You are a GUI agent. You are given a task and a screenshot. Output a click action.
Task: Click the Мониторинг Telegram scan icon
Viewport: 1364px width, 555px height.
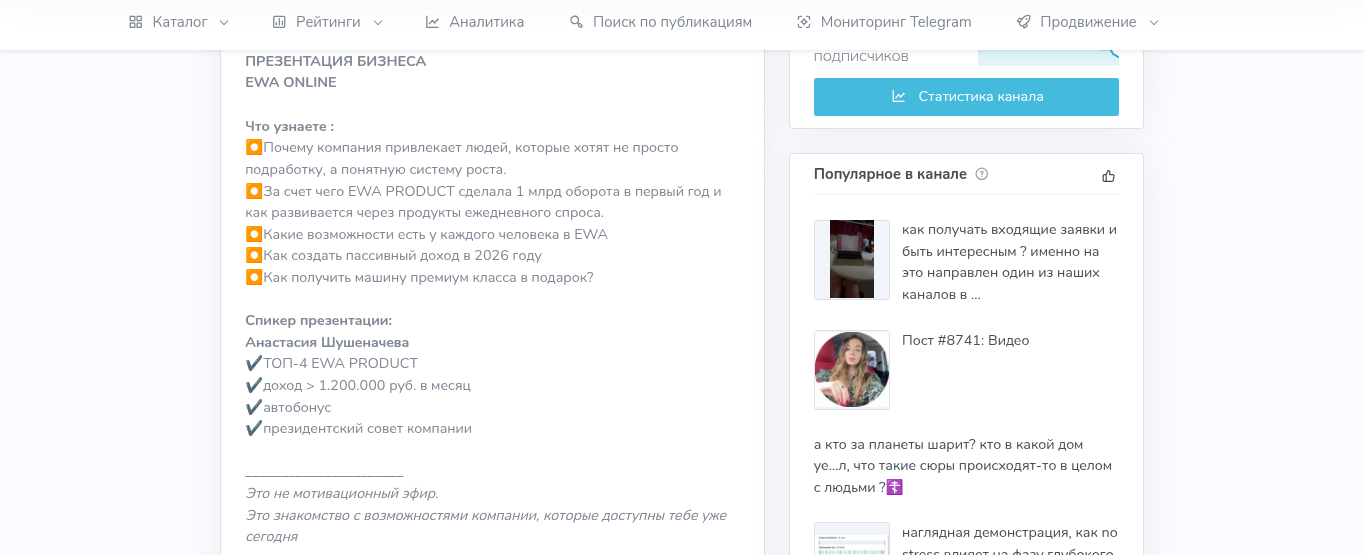click(804, 22)
